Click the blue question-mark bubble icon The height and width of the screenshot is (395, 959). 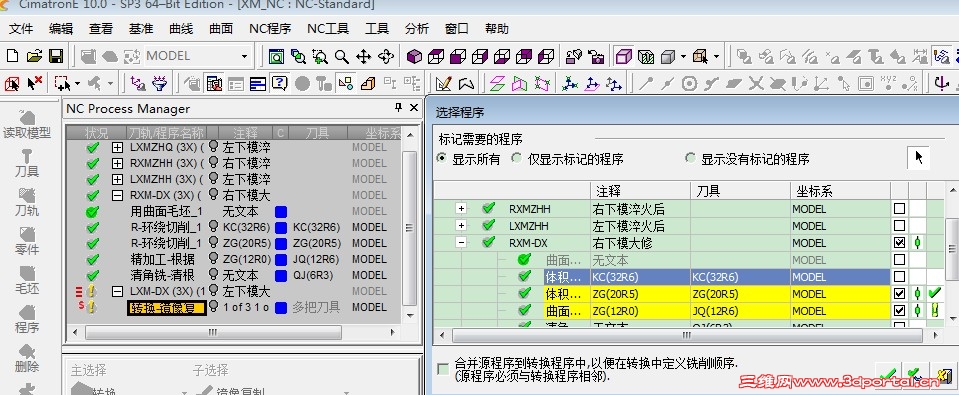coord(280,83)
